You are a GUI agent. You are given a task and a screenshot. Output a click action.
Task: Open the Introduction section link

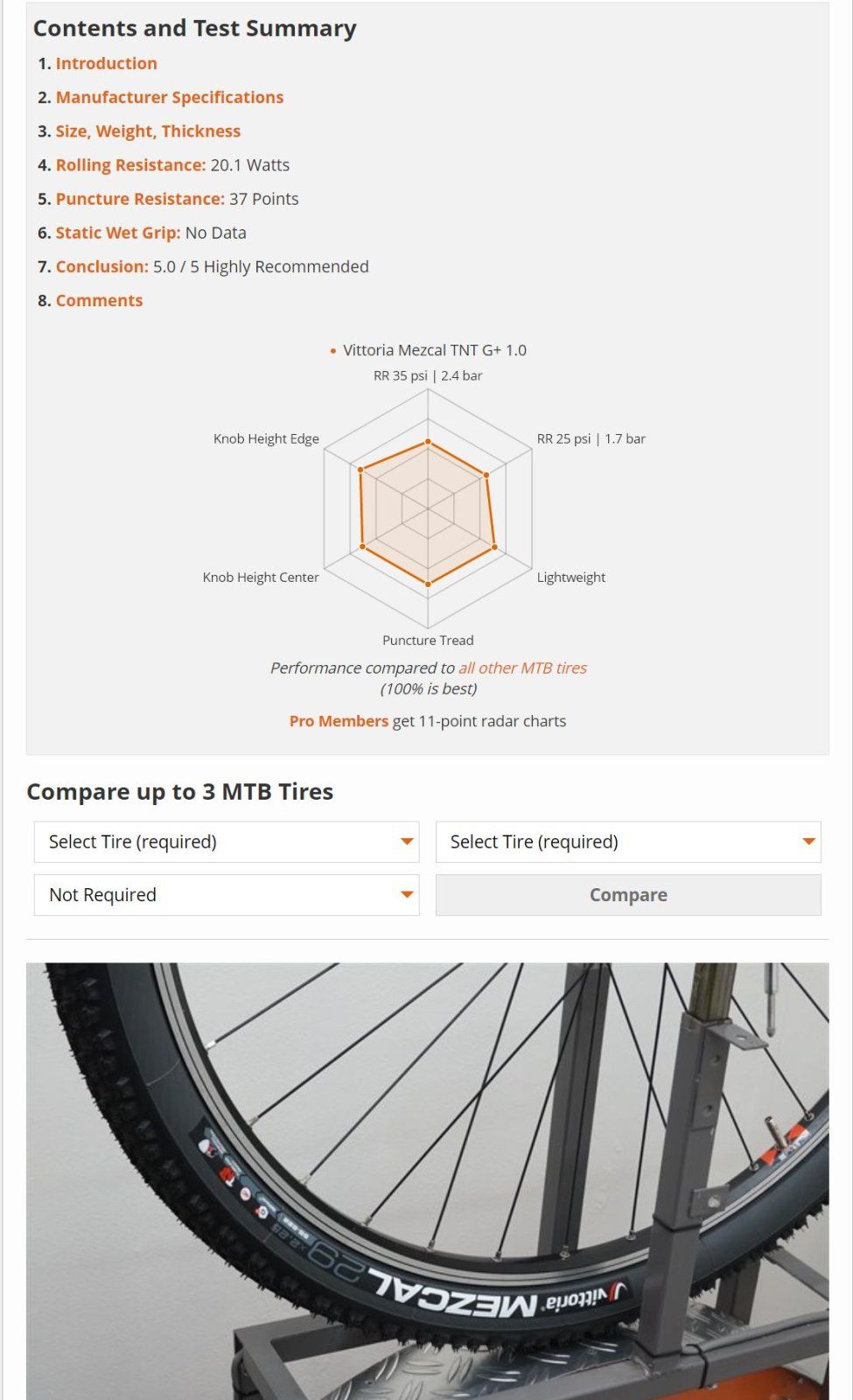pyautogui.click(x=106, y=64)
